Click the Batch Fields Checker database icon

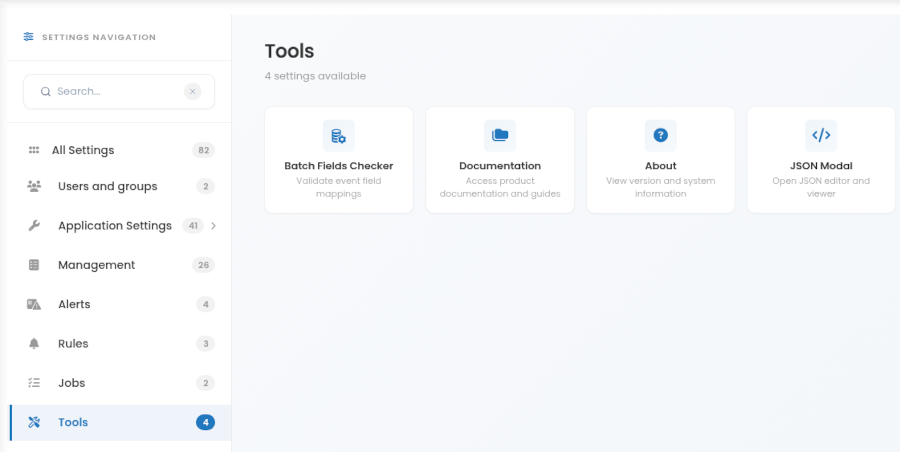coord(339,136)
